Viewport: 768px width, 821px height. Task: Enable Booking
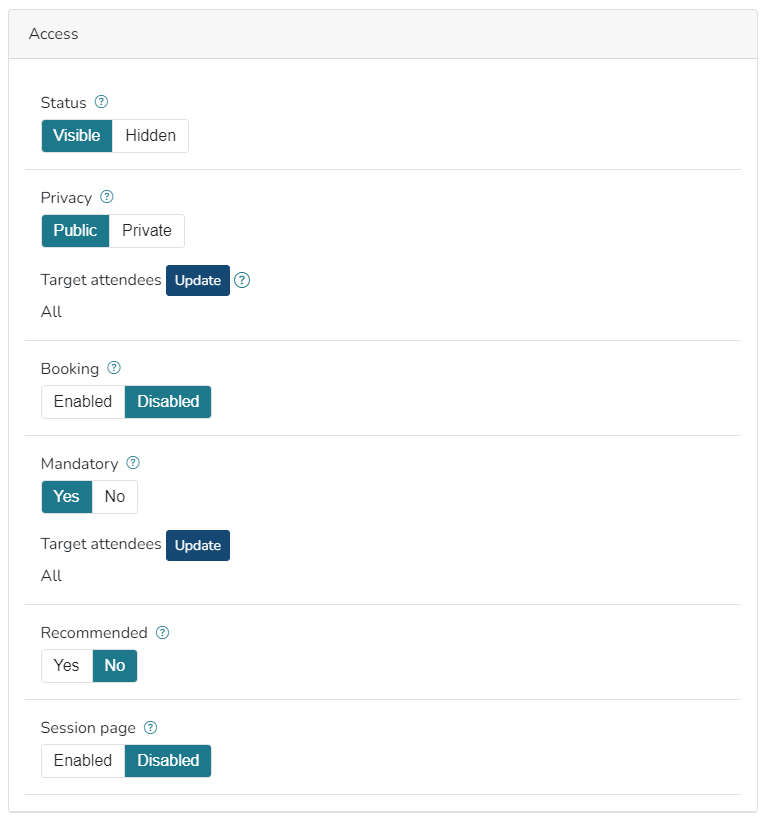(83, 402)
